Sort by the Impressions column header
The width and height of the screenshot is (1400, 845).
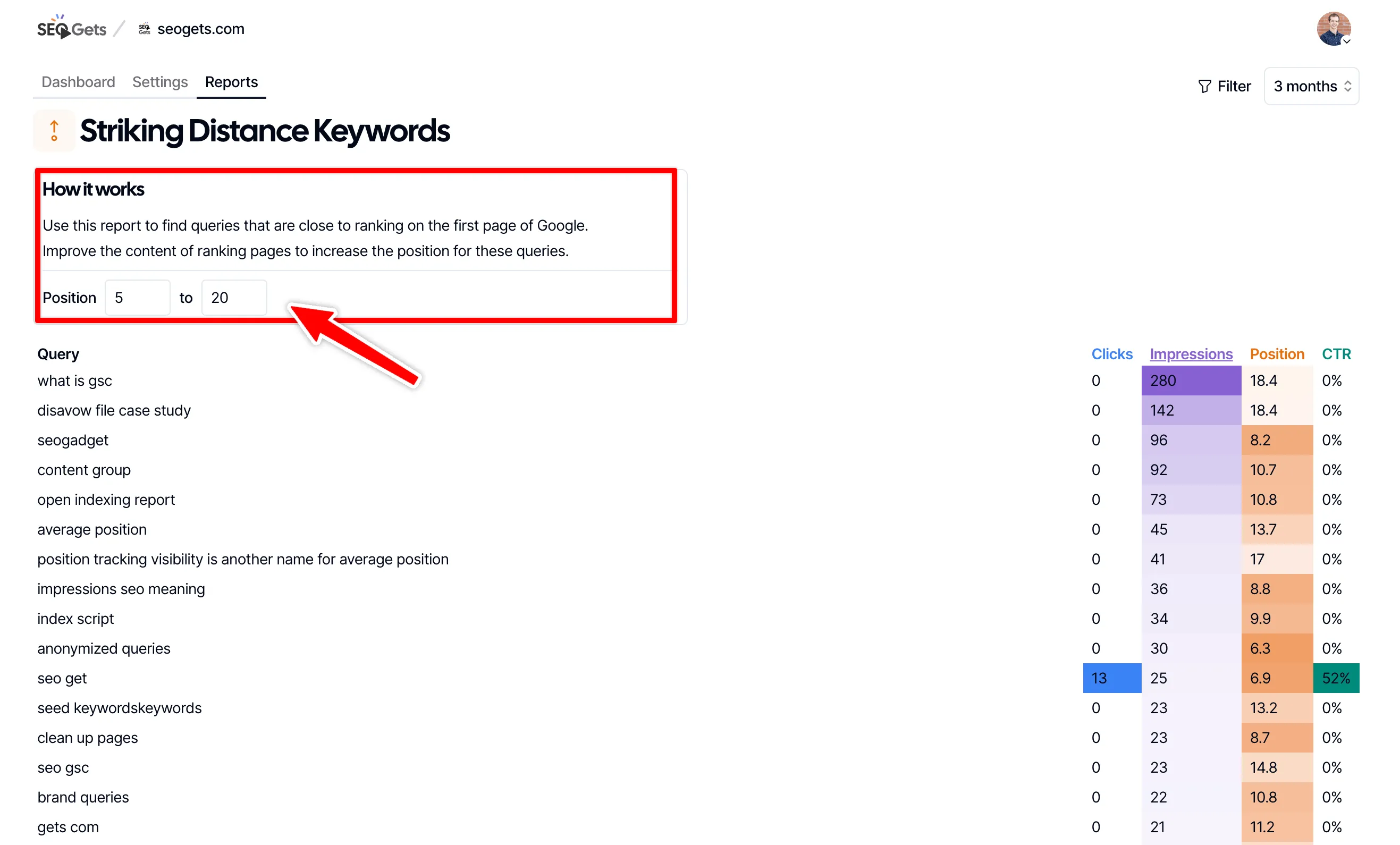pos(1191,354)
